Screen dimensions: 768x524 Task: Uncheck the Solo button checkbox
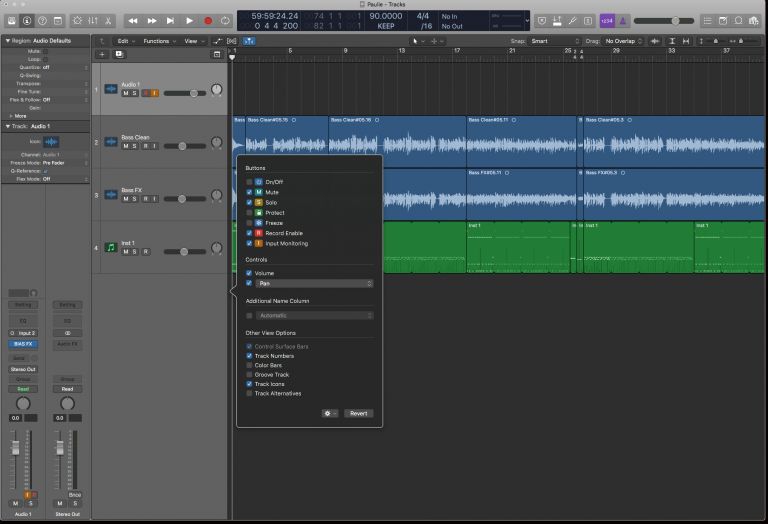click(x=249, y=202)
